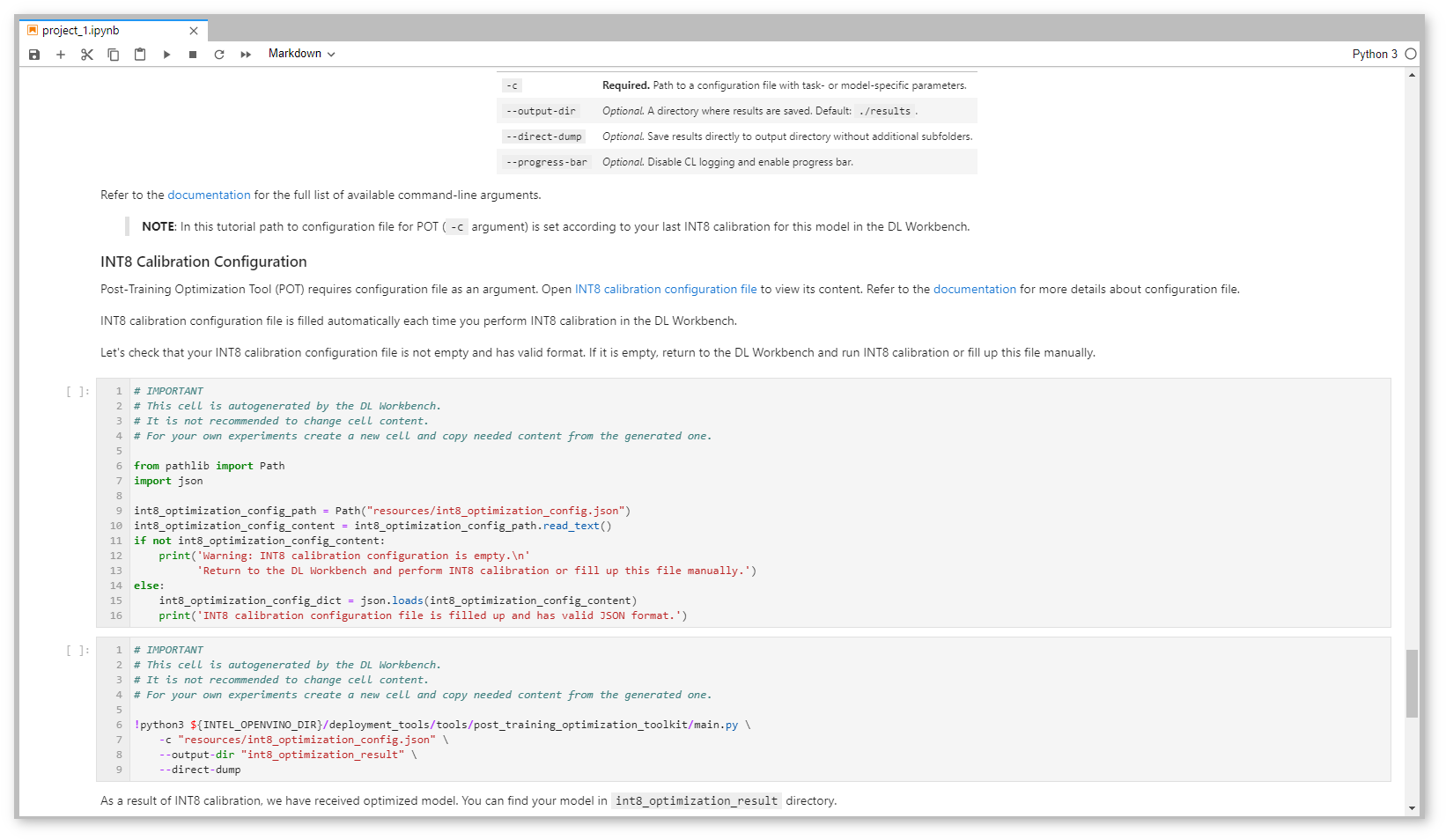Click the -c argument table row
The height and width of the screenshot is (840, 1446).
pyautogui.click(x=737, y=85)
